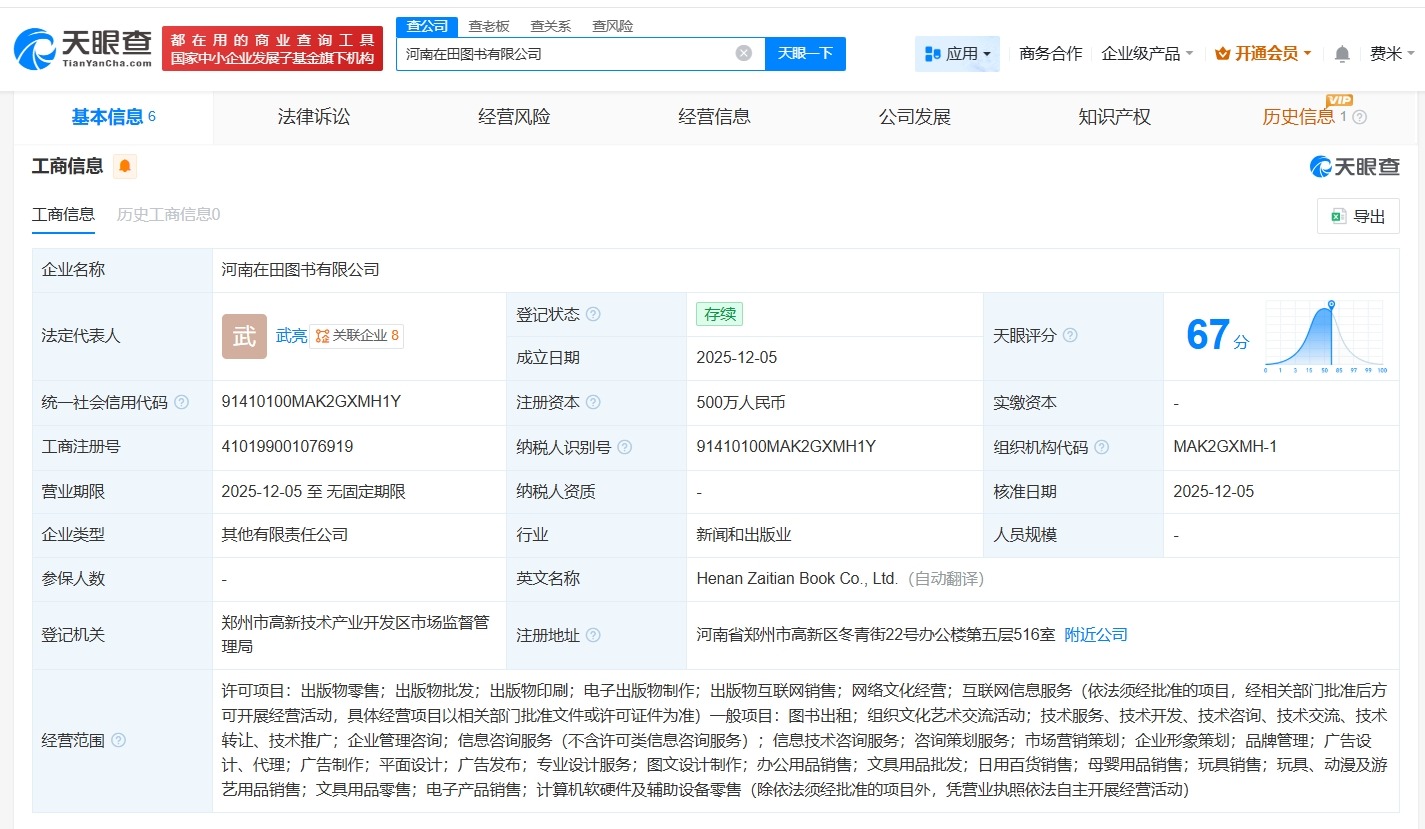Screen dimensions: 1425x829
Task: Open the 附近公司 link near the registered address
Action: click(x=1095, y=634)
